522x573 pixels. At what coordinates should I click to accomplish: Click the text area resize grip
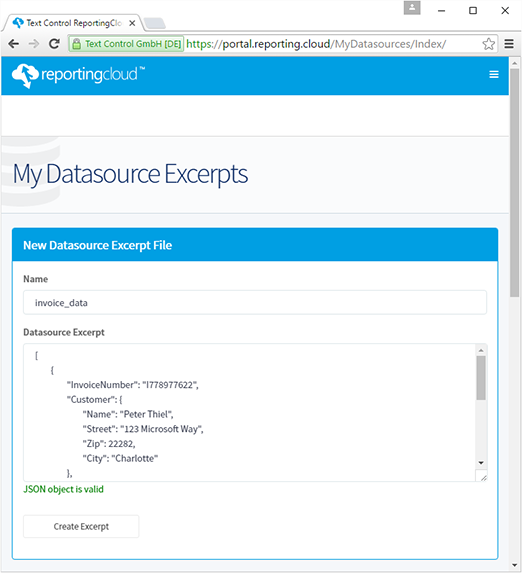pos(483,477)
